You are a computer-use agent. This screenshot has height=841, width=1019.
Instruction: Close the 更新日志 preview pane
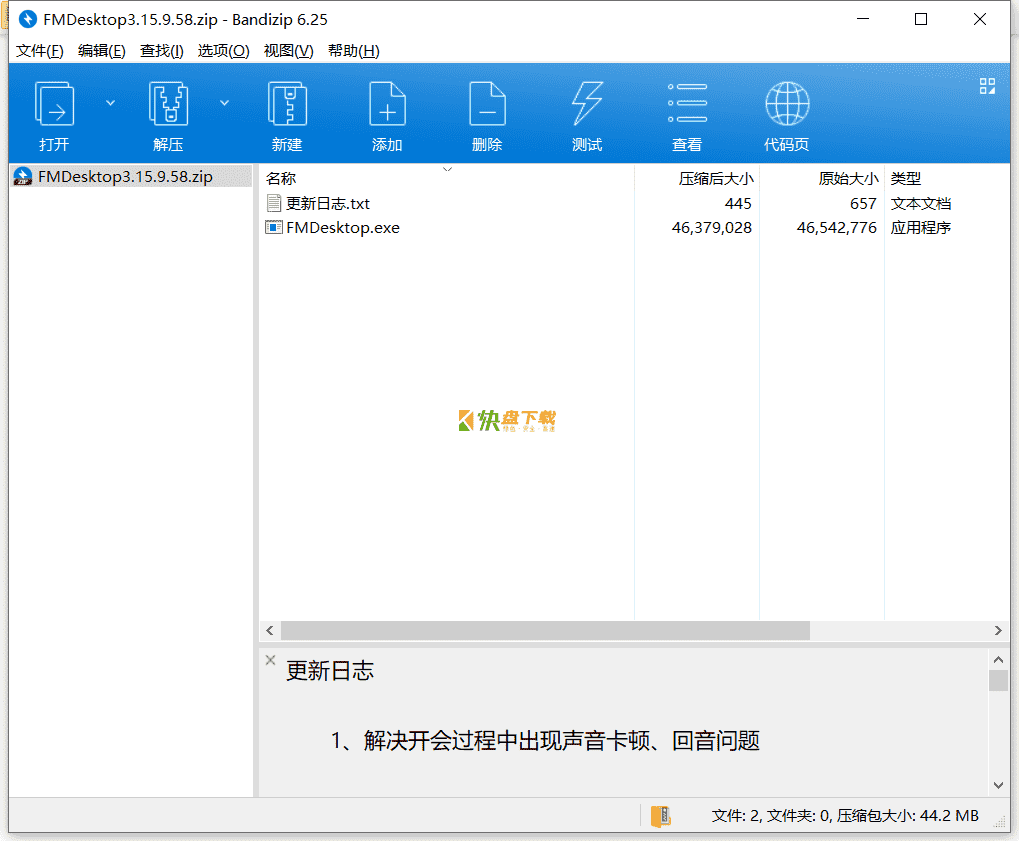pyautogui.click(x=270, y=660)
